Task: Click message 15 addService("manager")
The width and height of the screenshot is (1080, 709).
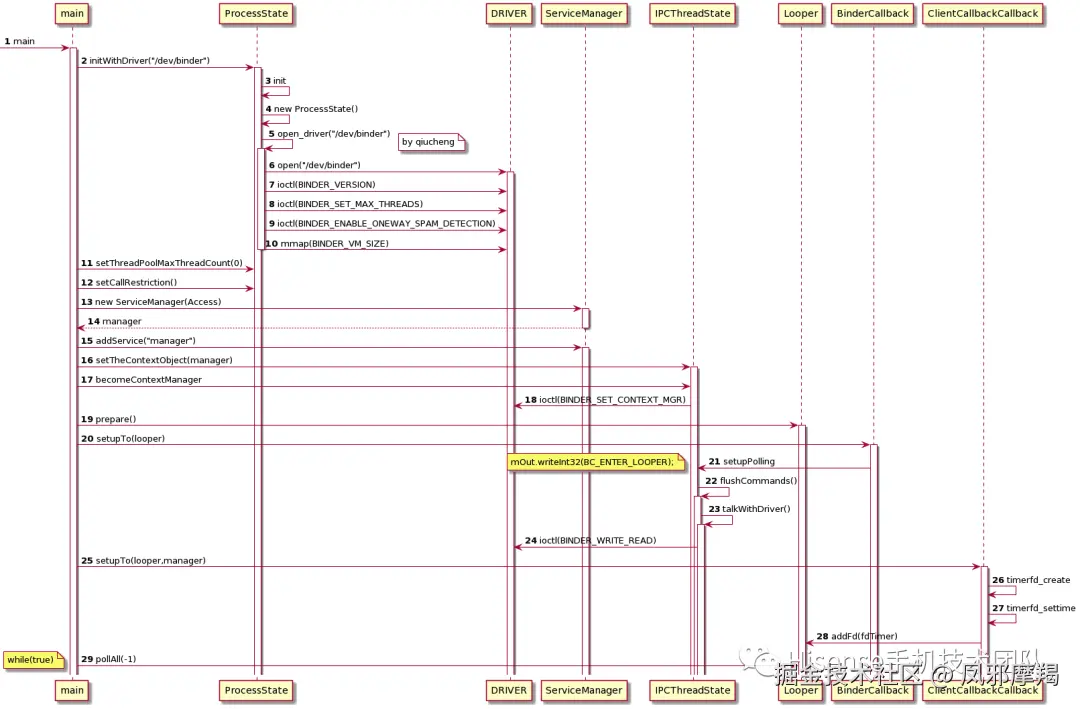Action: (138, 340)
